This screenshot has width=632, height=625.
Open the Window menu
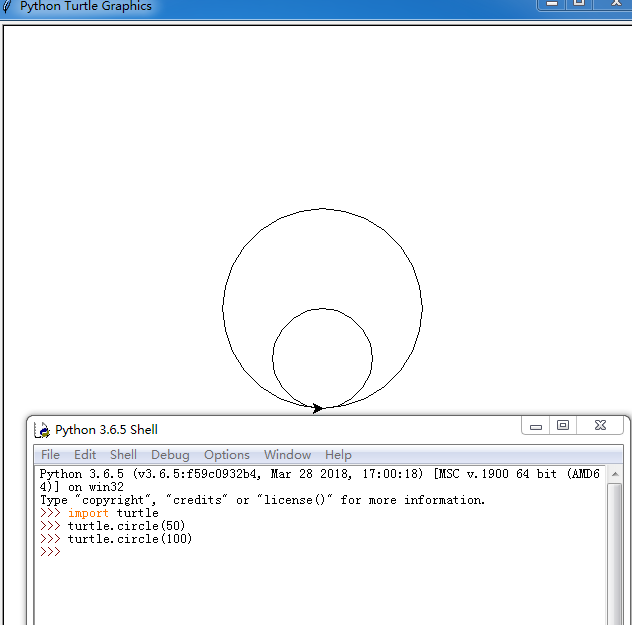[287, 455]
